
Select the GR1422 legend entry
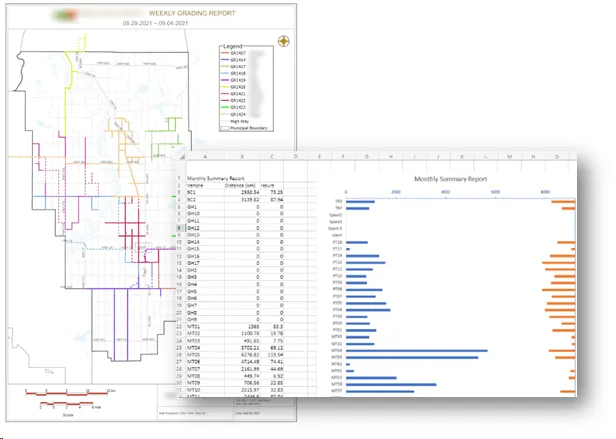(233, 101)
